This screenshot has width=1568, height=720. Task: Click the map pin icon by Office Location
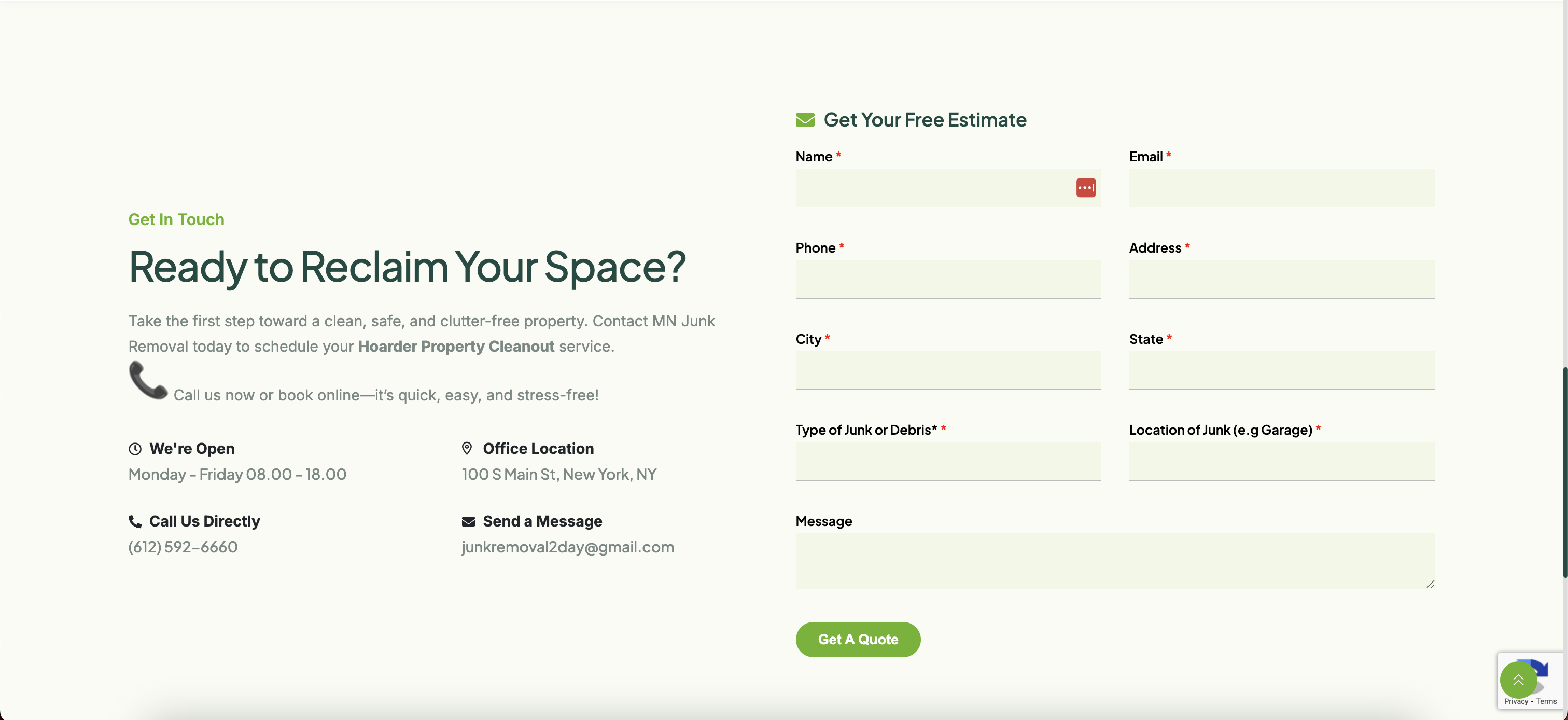[x=467, y=448]
